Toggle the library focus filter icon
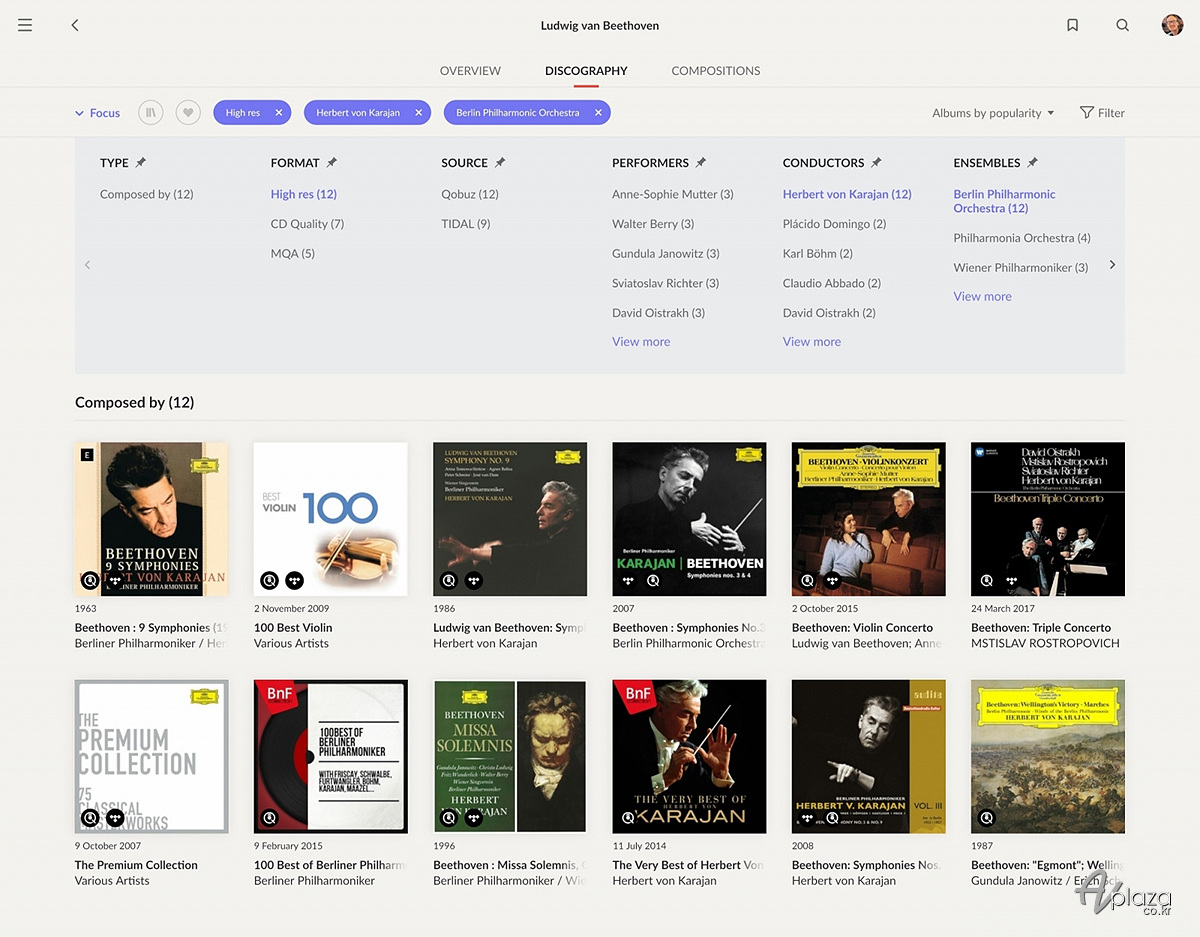This screenshot has width=1200, height=937. pos(150,113)
